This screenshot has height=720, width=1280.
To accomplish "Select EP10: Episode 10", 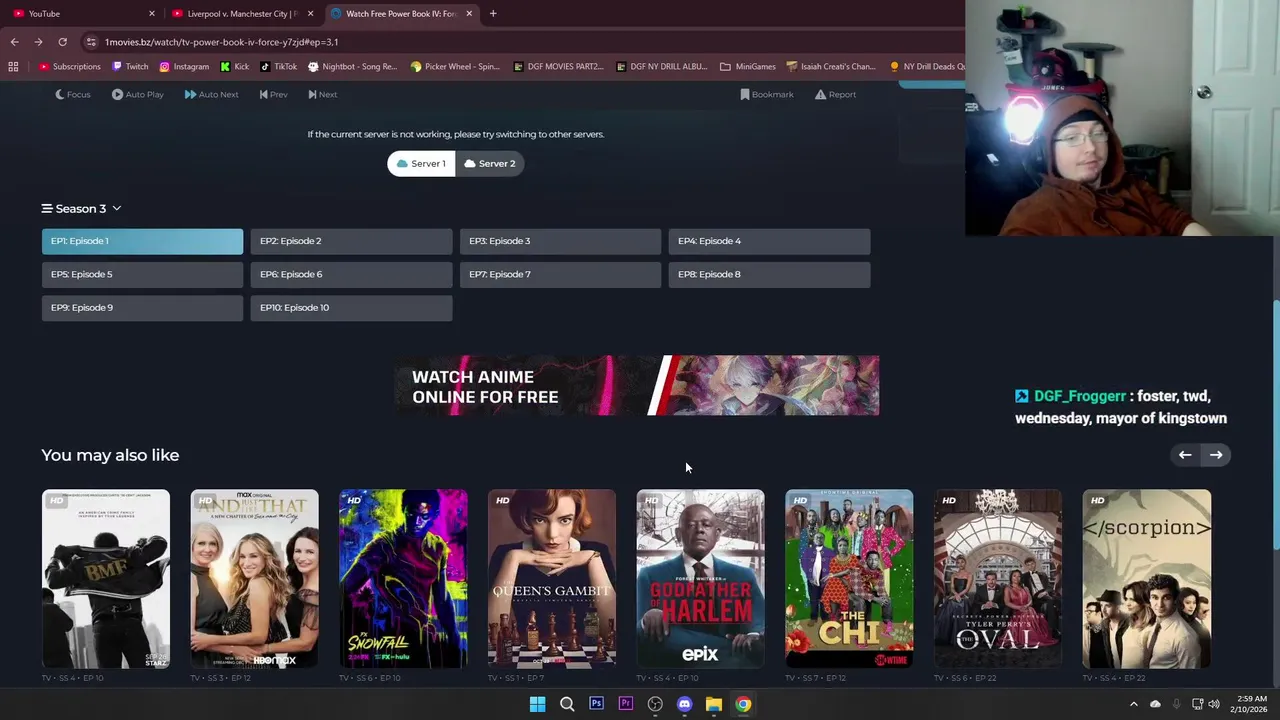I will (351, 307).
